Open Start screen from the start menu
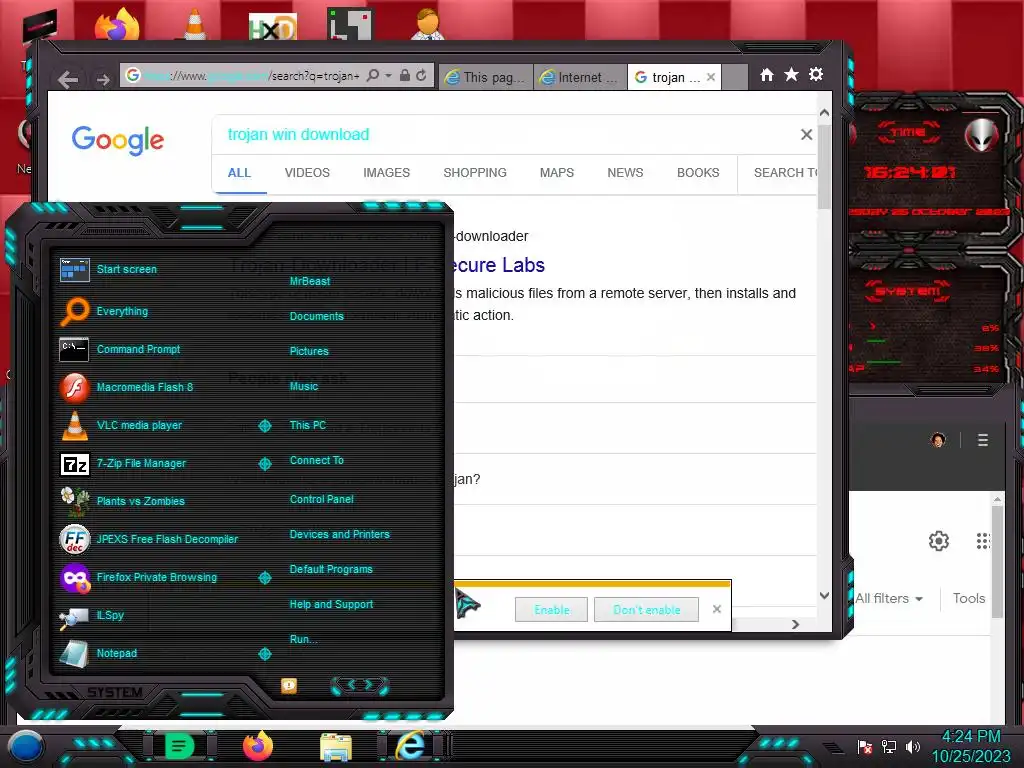The height and width of the screenshot is (768, 1024). click(108, 269)
